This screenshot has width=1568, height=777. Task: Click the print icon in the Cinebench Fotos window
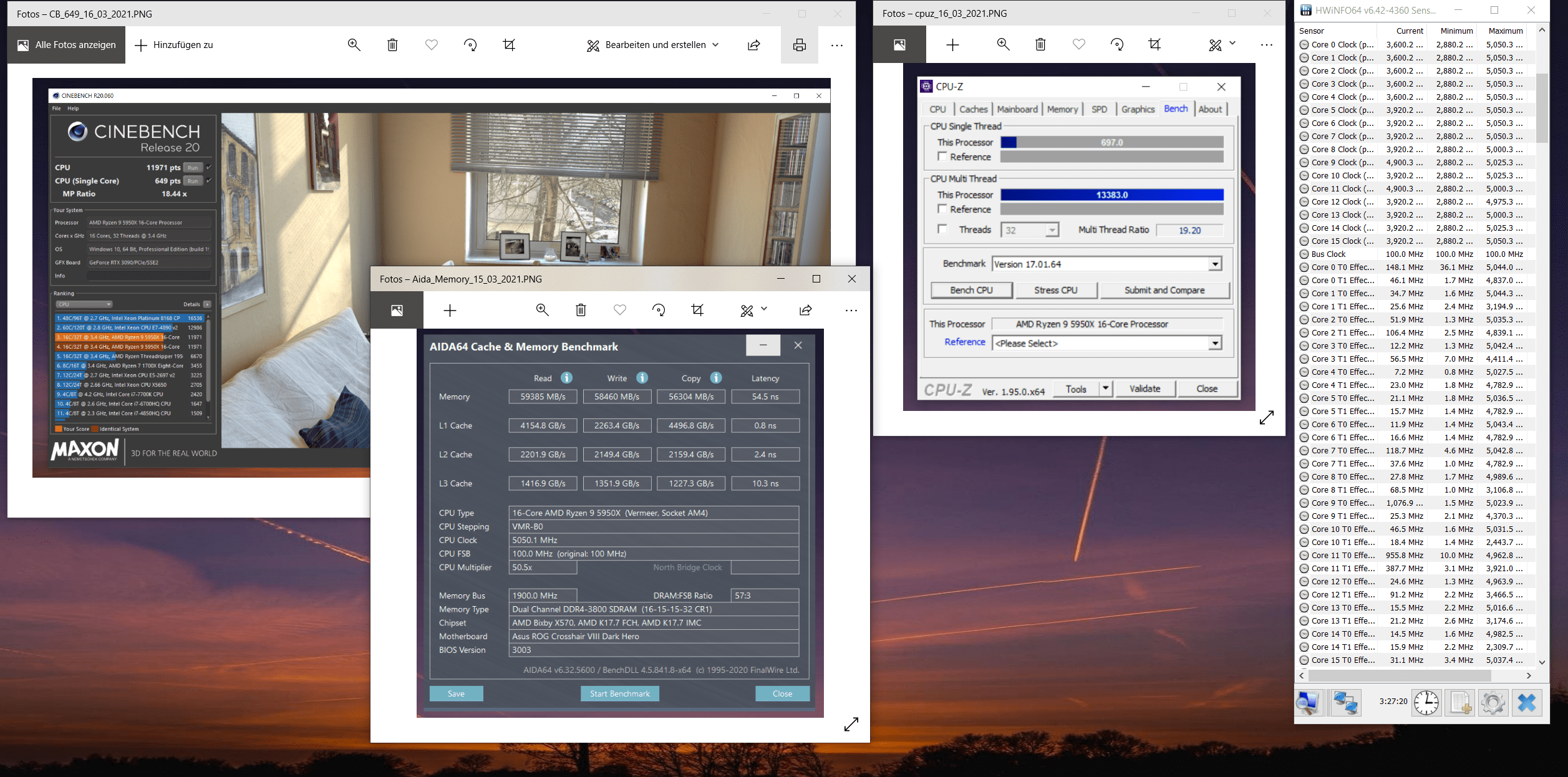[799, 45]
